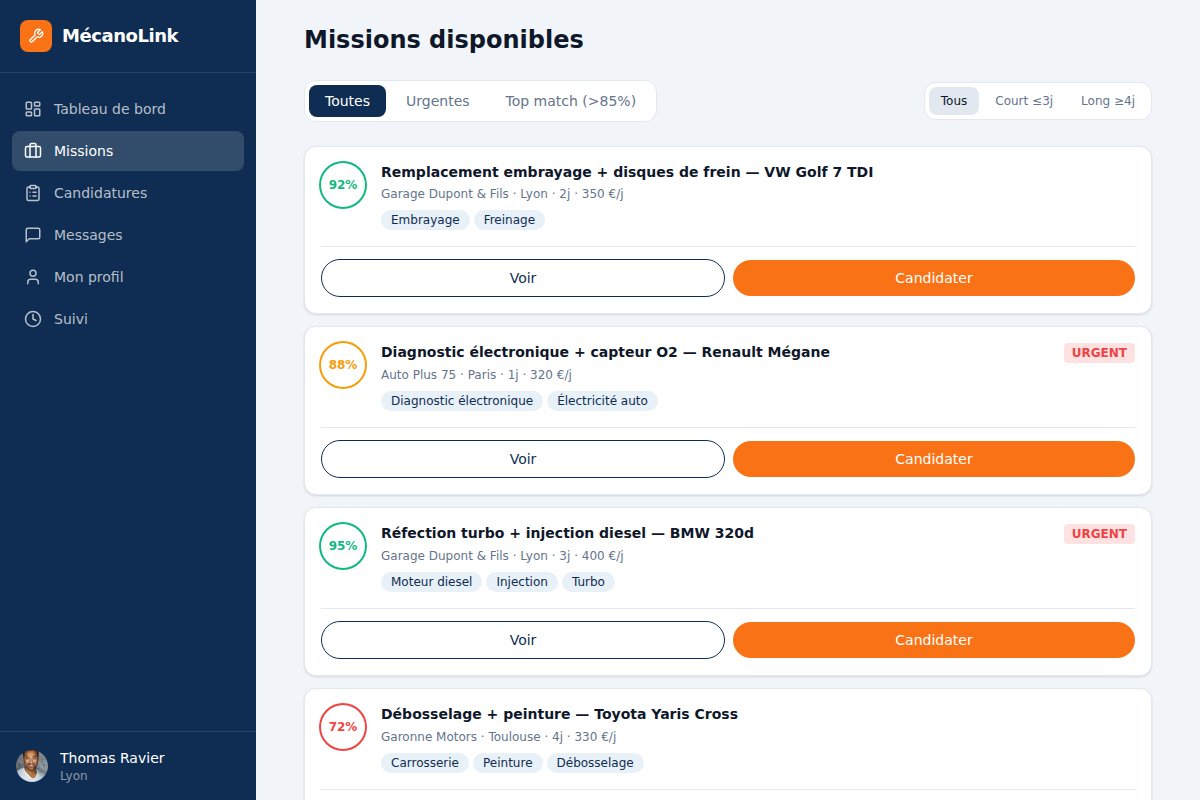This screenshot has width=1200, height=800.
Task: Click the Freinage skill tag
Action: 509,220
